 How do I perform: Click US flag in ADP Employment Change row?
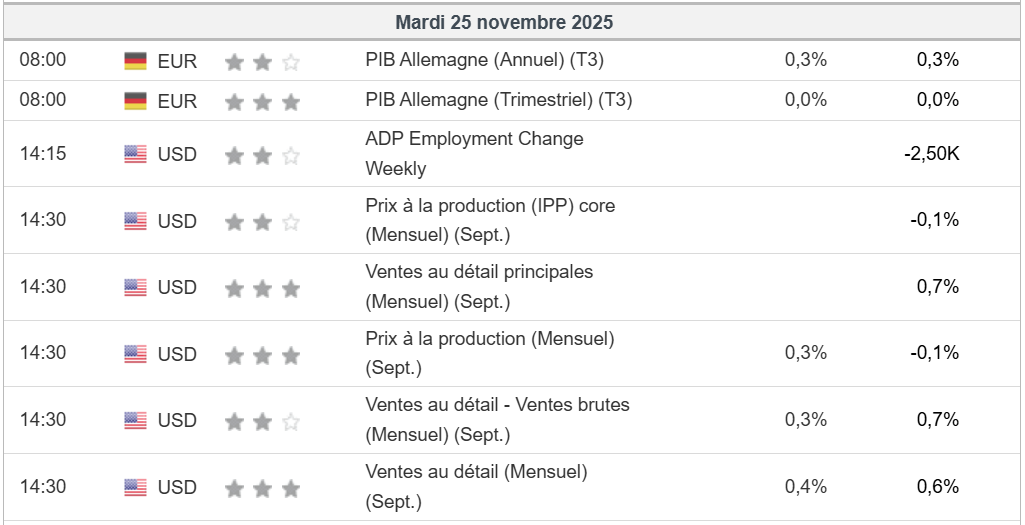point(135,154)
